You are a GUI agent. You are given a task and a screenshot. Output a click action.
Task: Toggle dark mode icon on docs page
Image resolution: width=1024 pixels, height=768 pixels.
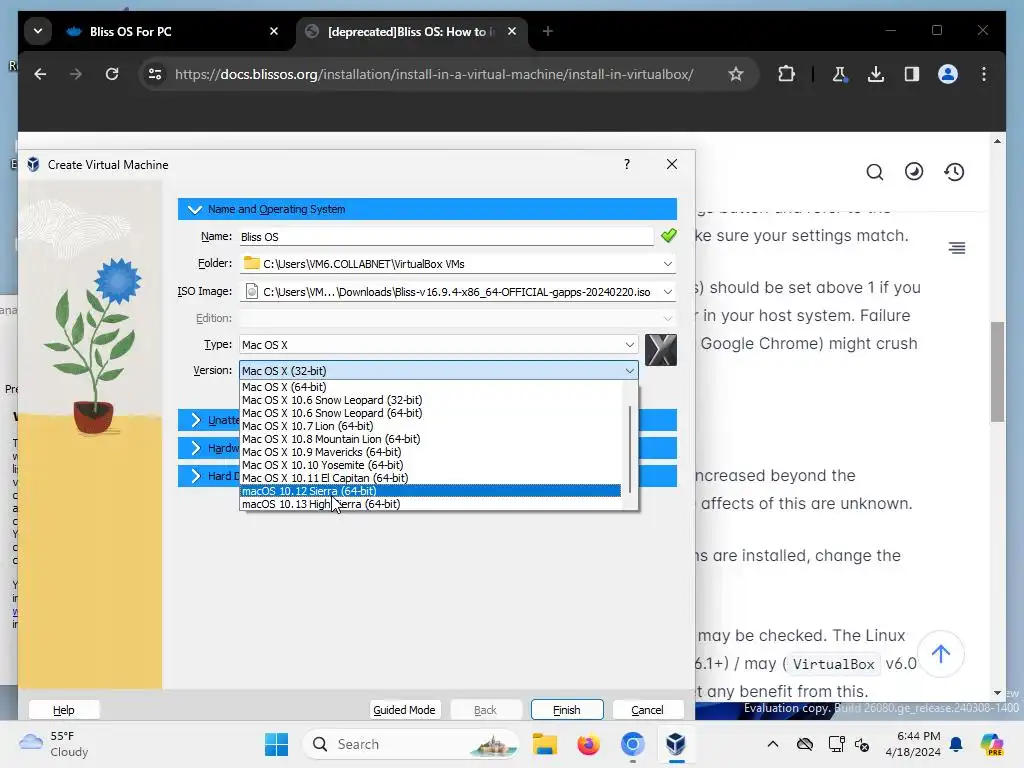coord(914,172)
